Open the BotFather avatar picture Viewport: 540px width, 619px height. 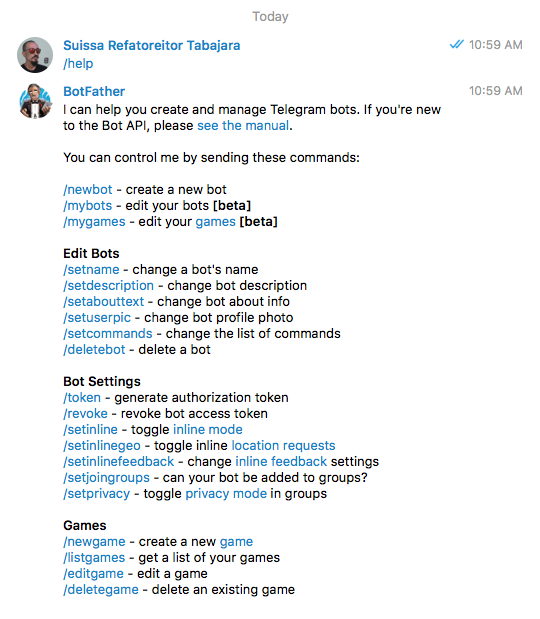tap(35, 101)
